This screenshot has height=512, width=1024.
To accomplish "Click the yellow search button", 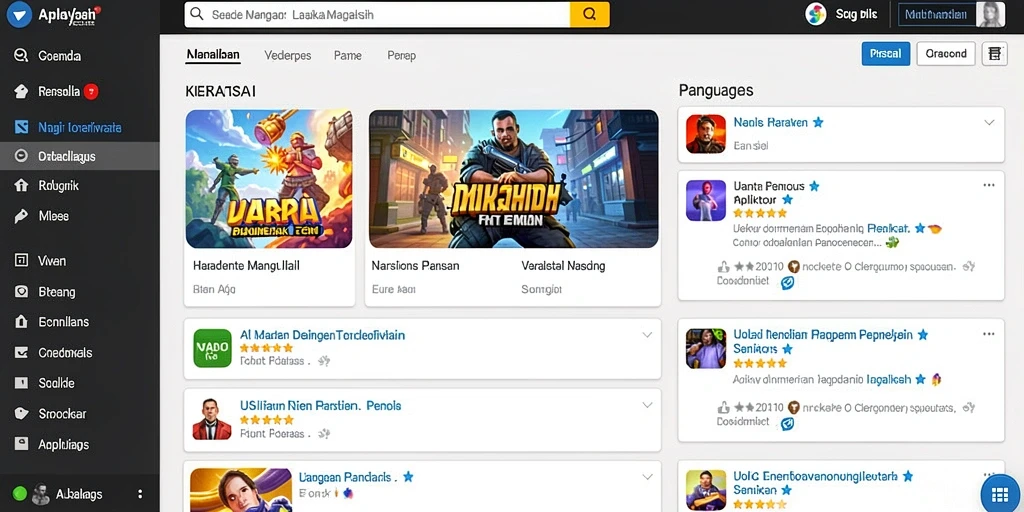I will click(x=590, y=14).
